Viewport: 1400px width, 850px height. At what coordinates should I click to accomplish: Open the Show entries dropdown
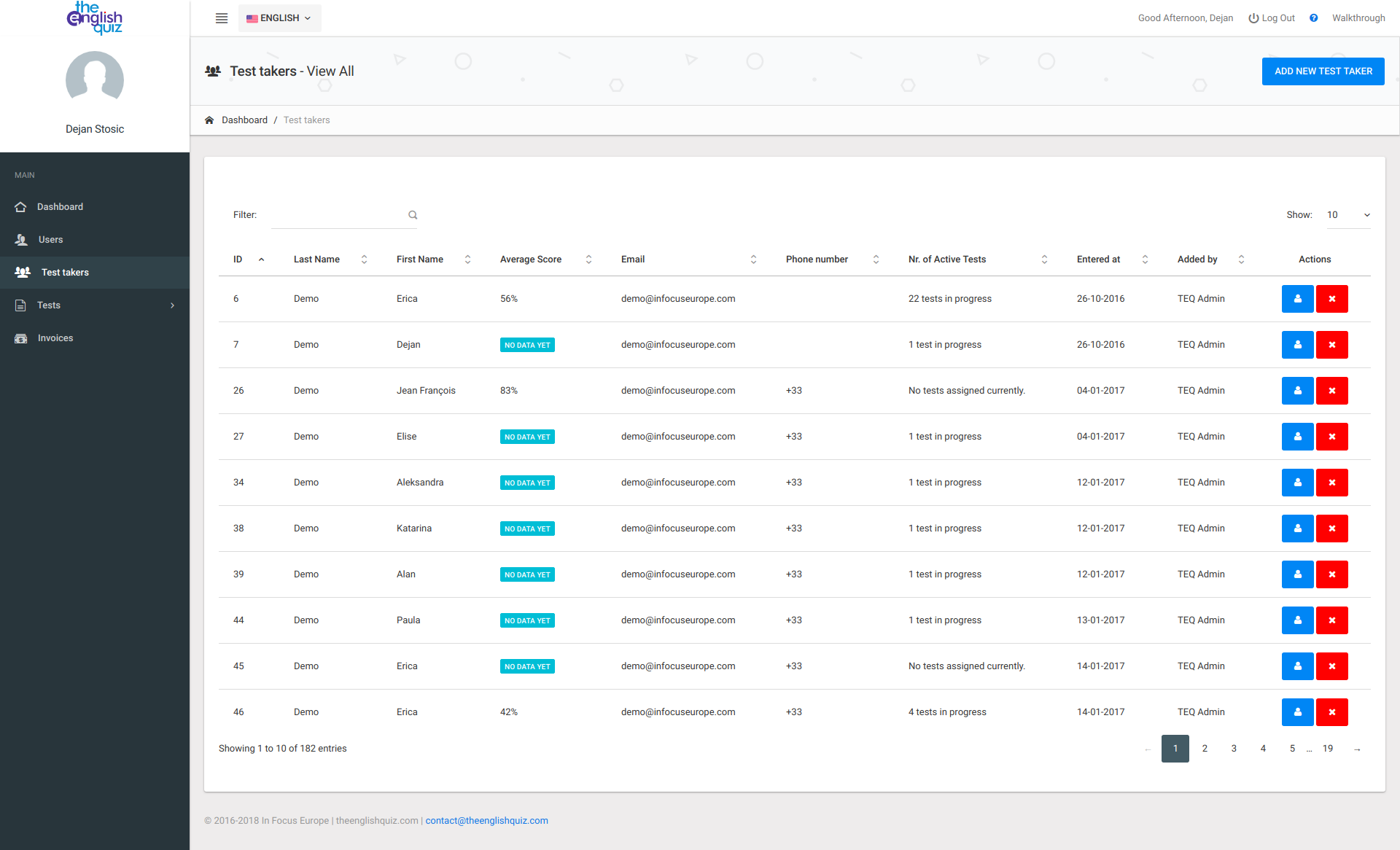pyautogui.click(x=1347, y=214)
